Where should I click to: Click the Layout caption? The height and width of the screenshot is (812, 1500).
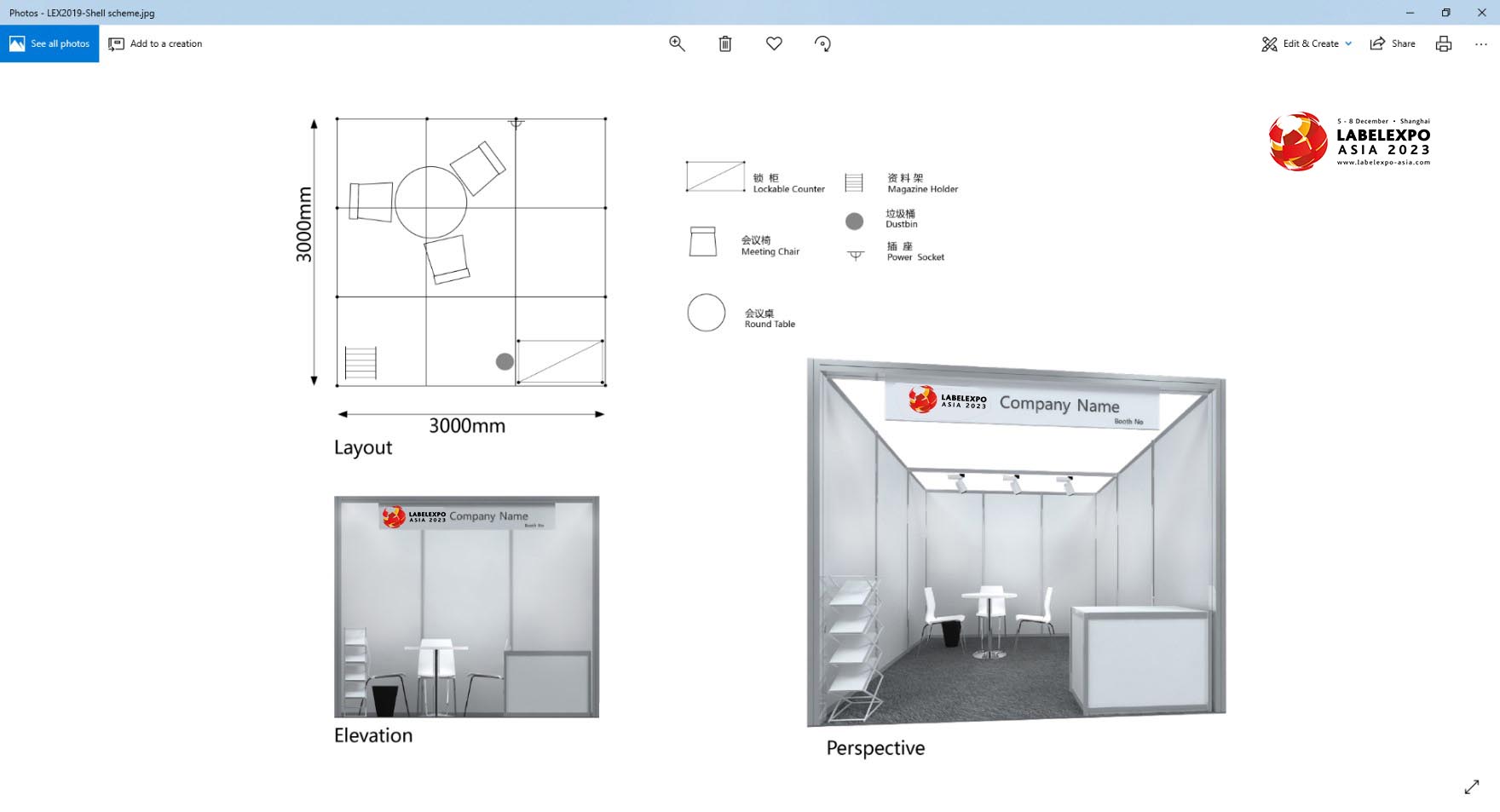tap(363, 448)
